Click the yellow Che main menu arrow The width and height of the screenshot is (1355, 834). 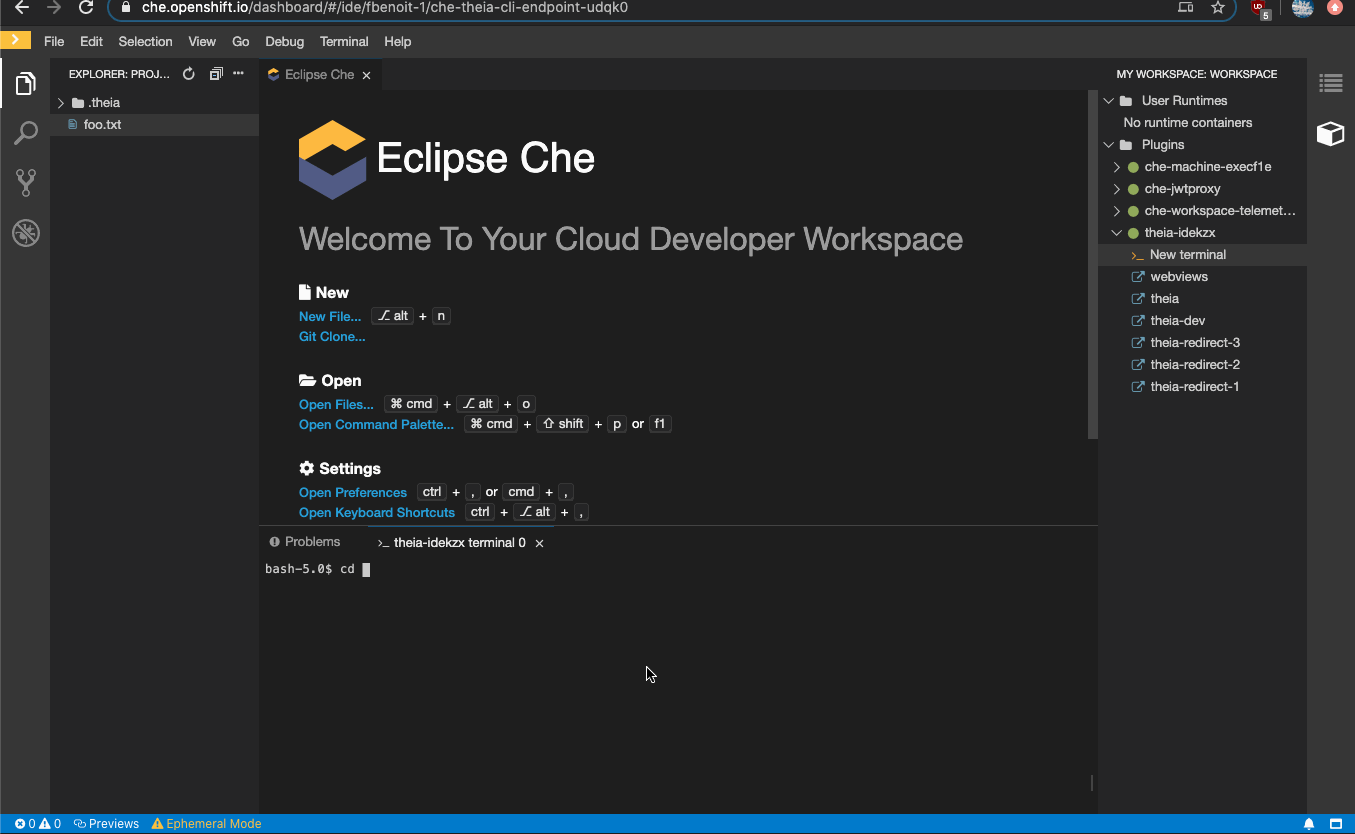[x=15, y=40]
